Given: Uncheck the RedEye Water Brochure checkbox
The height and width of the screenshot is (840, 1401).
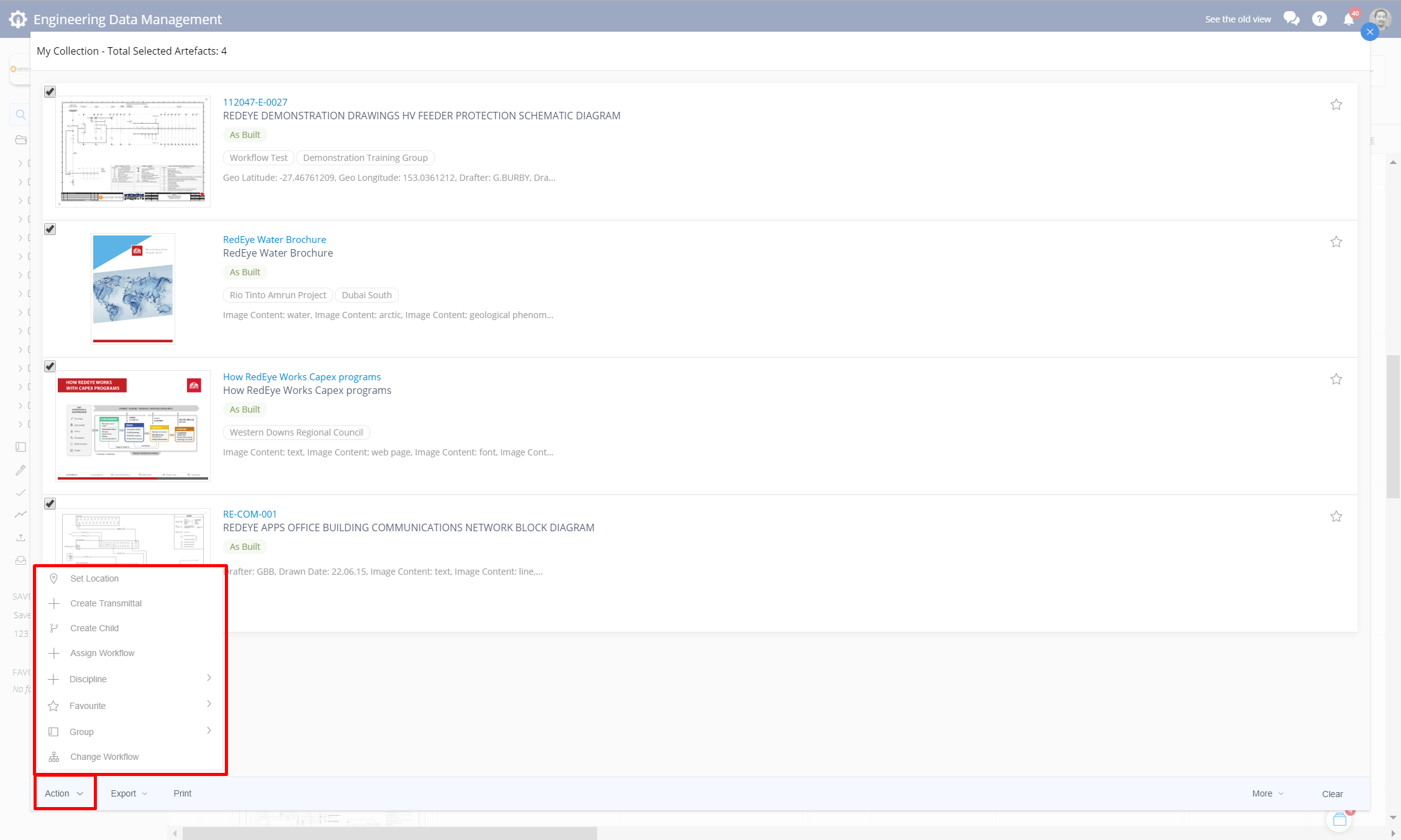Looking at the screenshot, I should click(x=50, y=229).
